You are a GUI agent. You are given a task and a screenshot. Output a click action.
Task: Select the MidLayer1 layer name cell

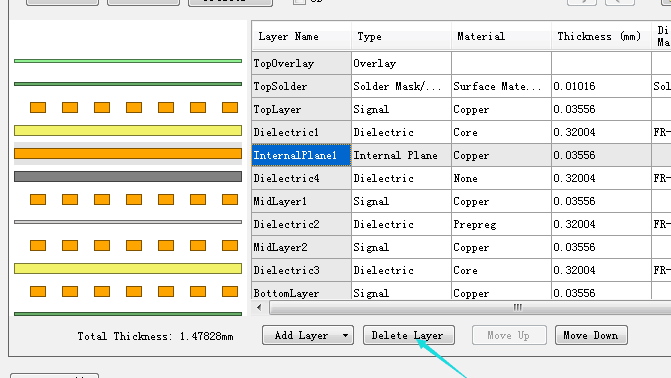coord(301,202)
